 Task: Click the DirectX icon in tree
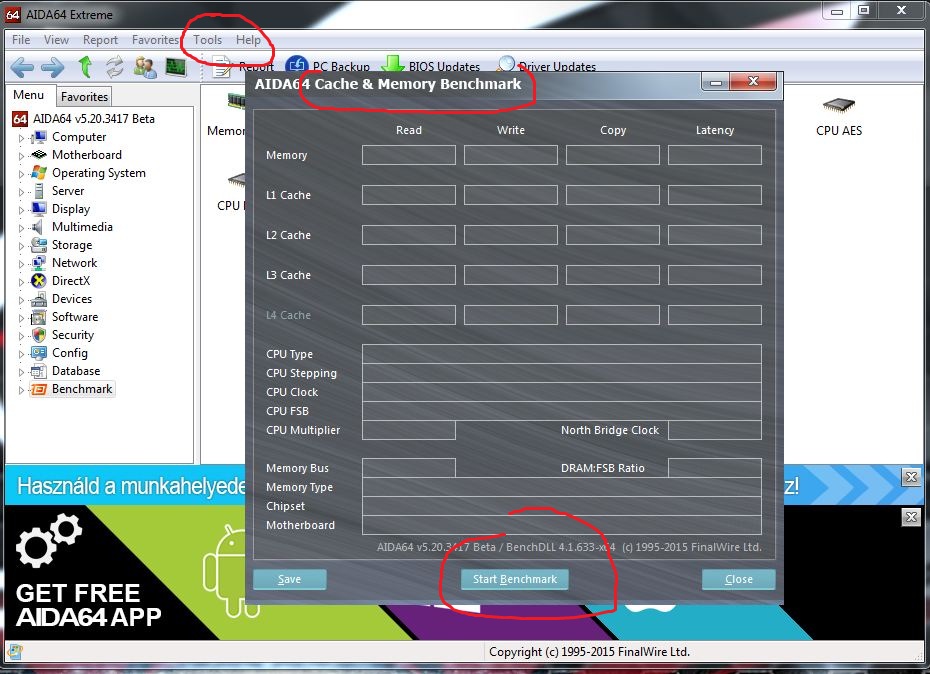(x=39, y=281)
